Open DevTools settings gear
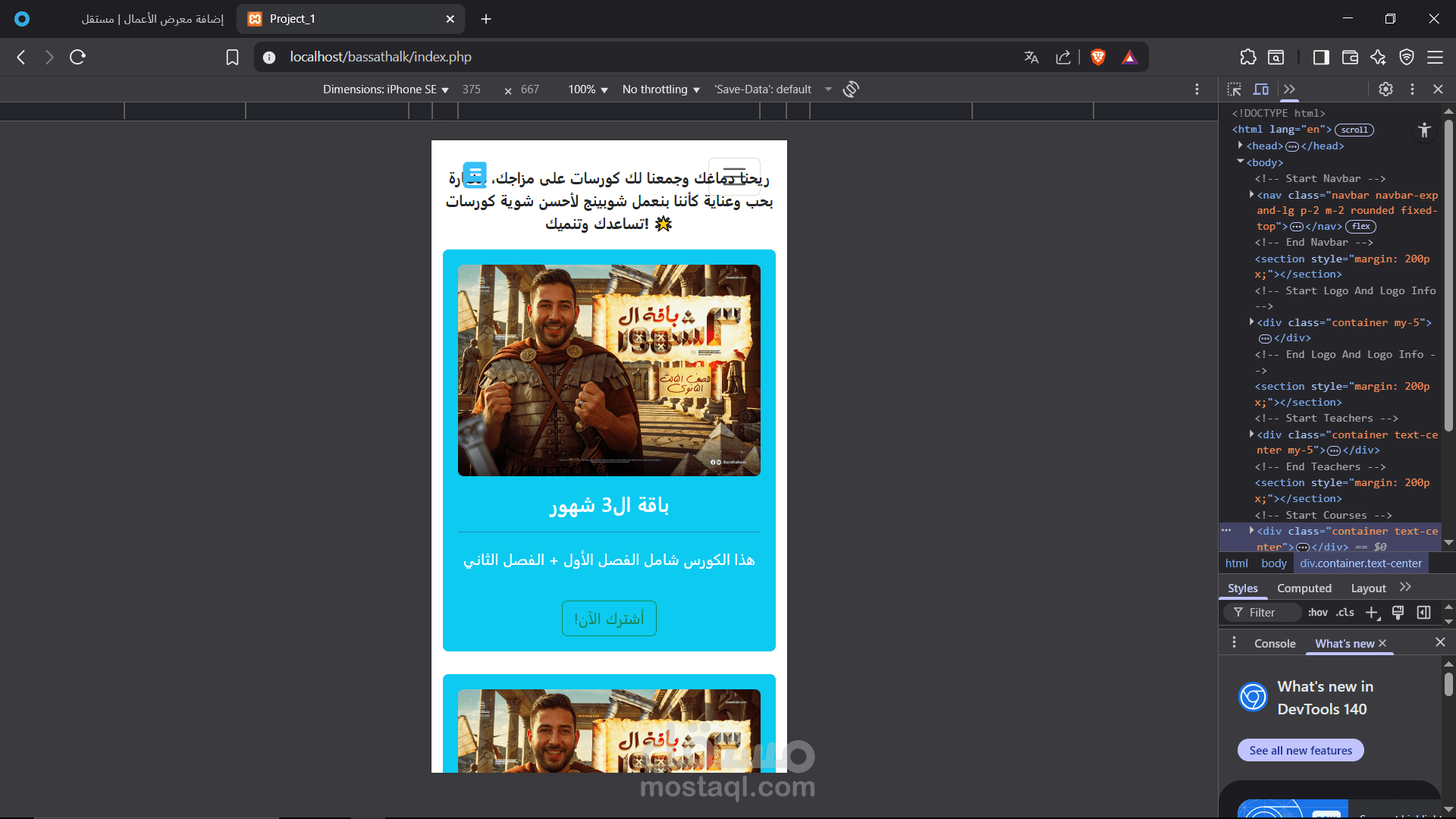 coord(1385,89)
